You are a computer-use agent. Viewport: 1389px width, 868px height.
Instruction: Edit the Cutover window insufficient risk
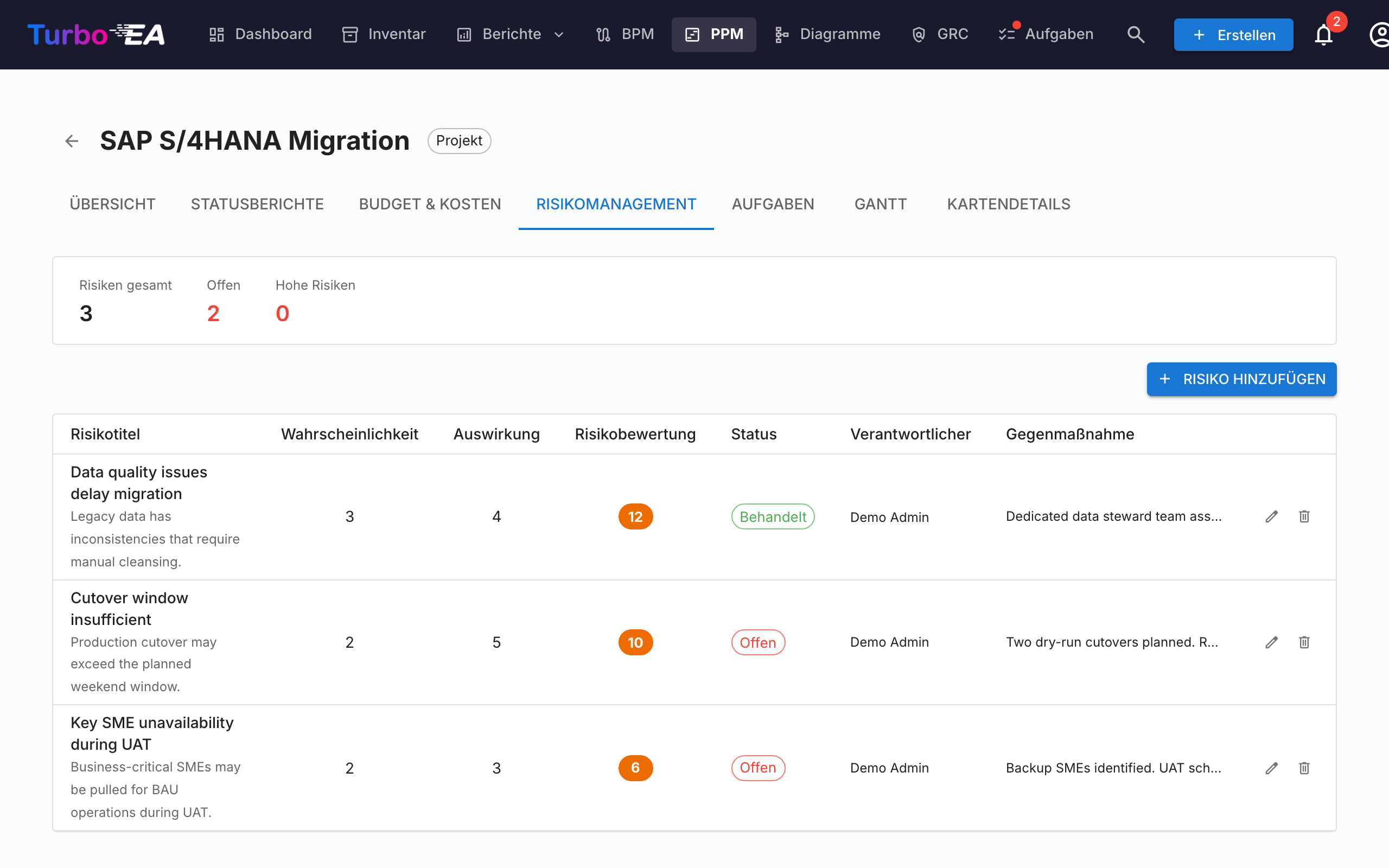pos(1271,642)
